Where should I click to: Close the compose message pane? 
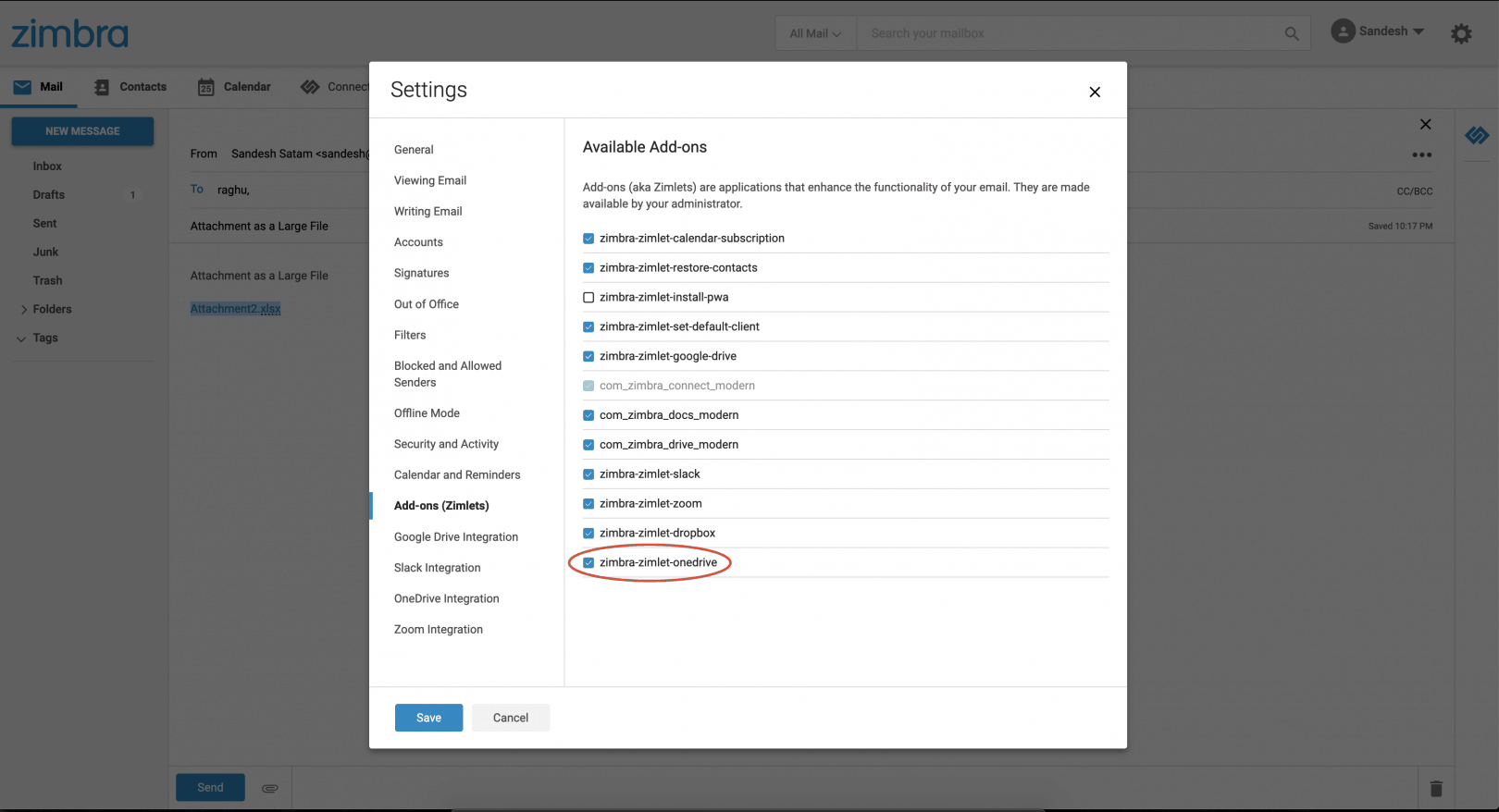pyautogui.click(x=1426, y=124)
